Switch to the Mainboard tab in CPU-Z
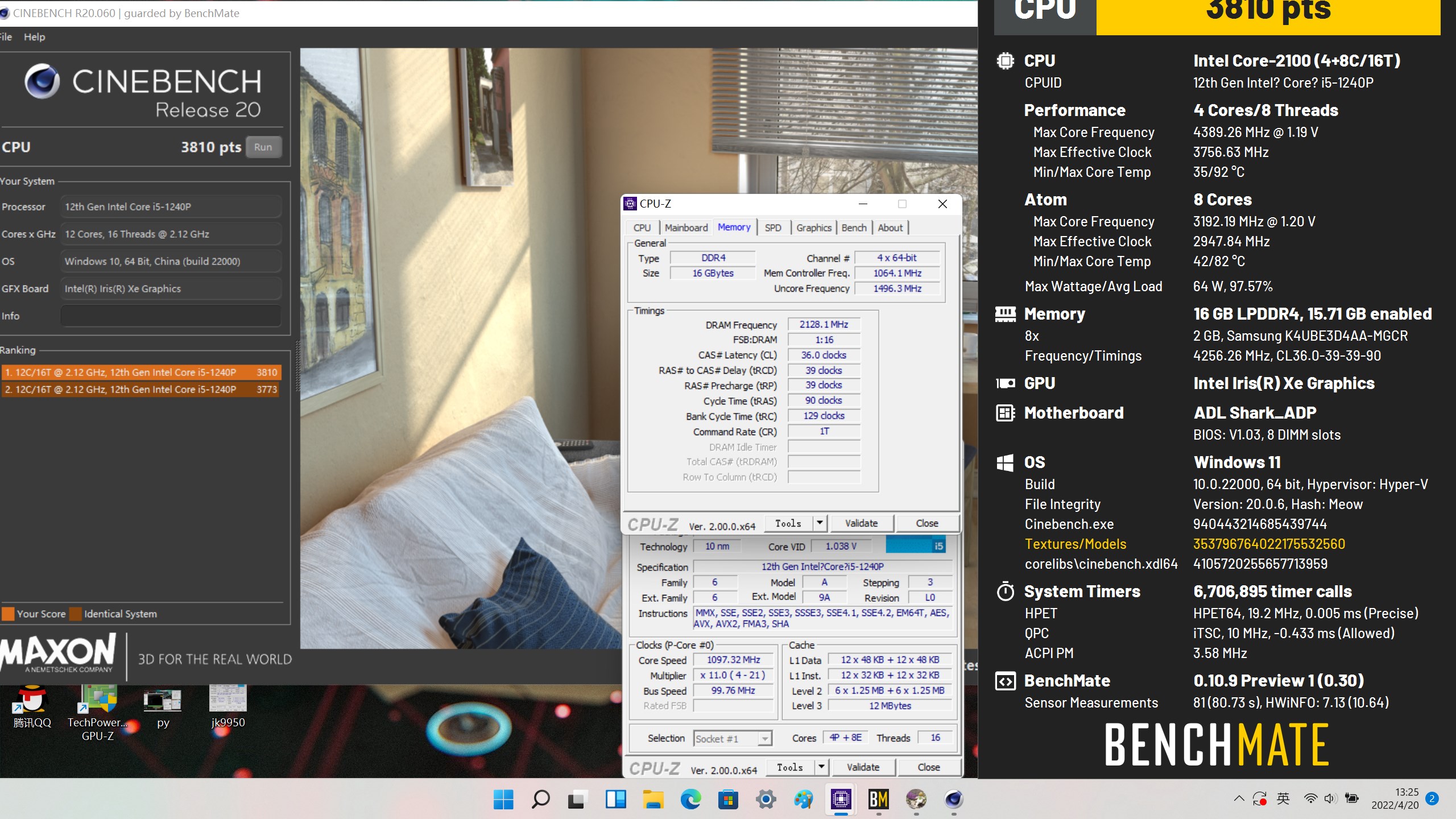The width and height of the screenshot is (1456, 819). click(686, 227)
